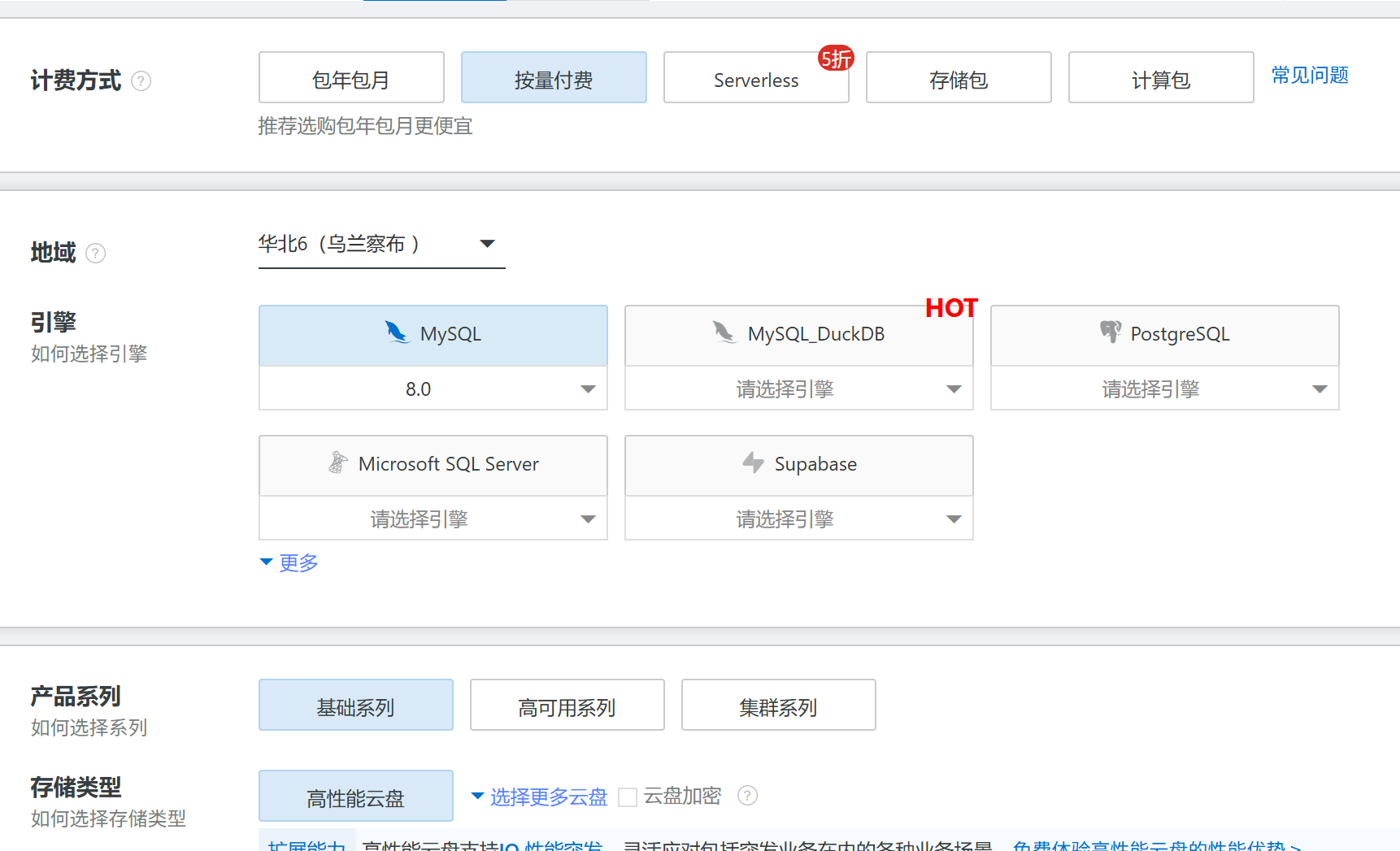Select 基础系列 product series
The height and width of the screenshot is (851, 1400).
356,706
